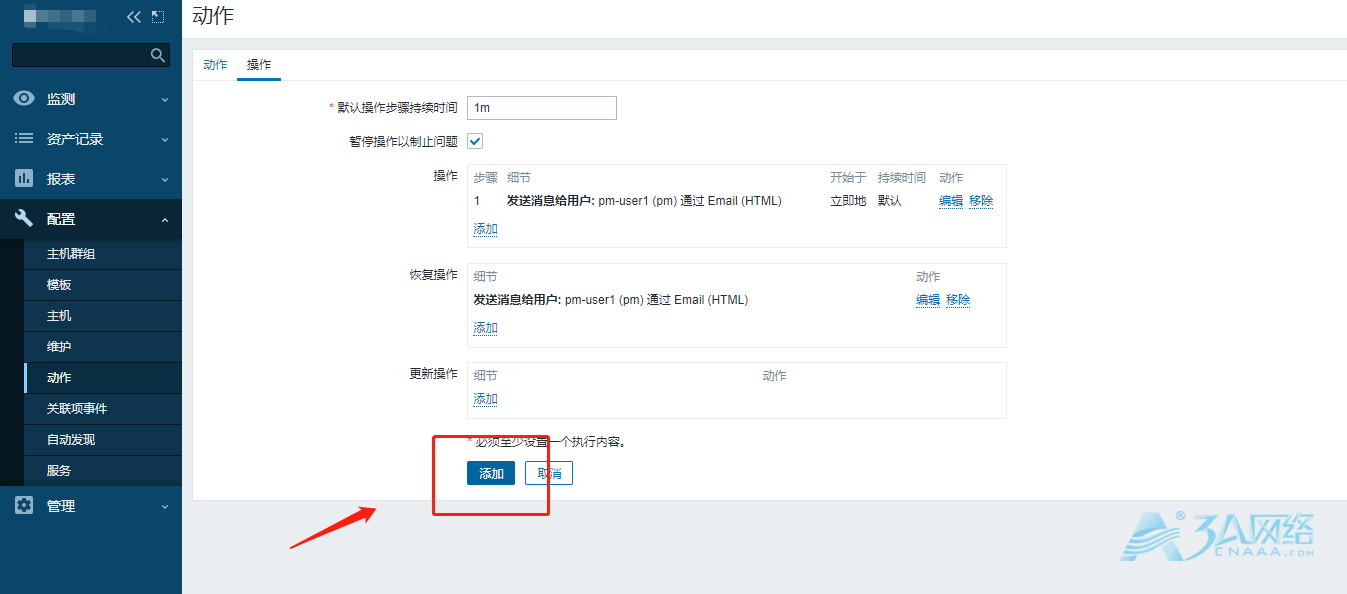The height and width of the screenshot is (594, 1347).
Task: Click the 管理 gear icon
Action: 24,506
